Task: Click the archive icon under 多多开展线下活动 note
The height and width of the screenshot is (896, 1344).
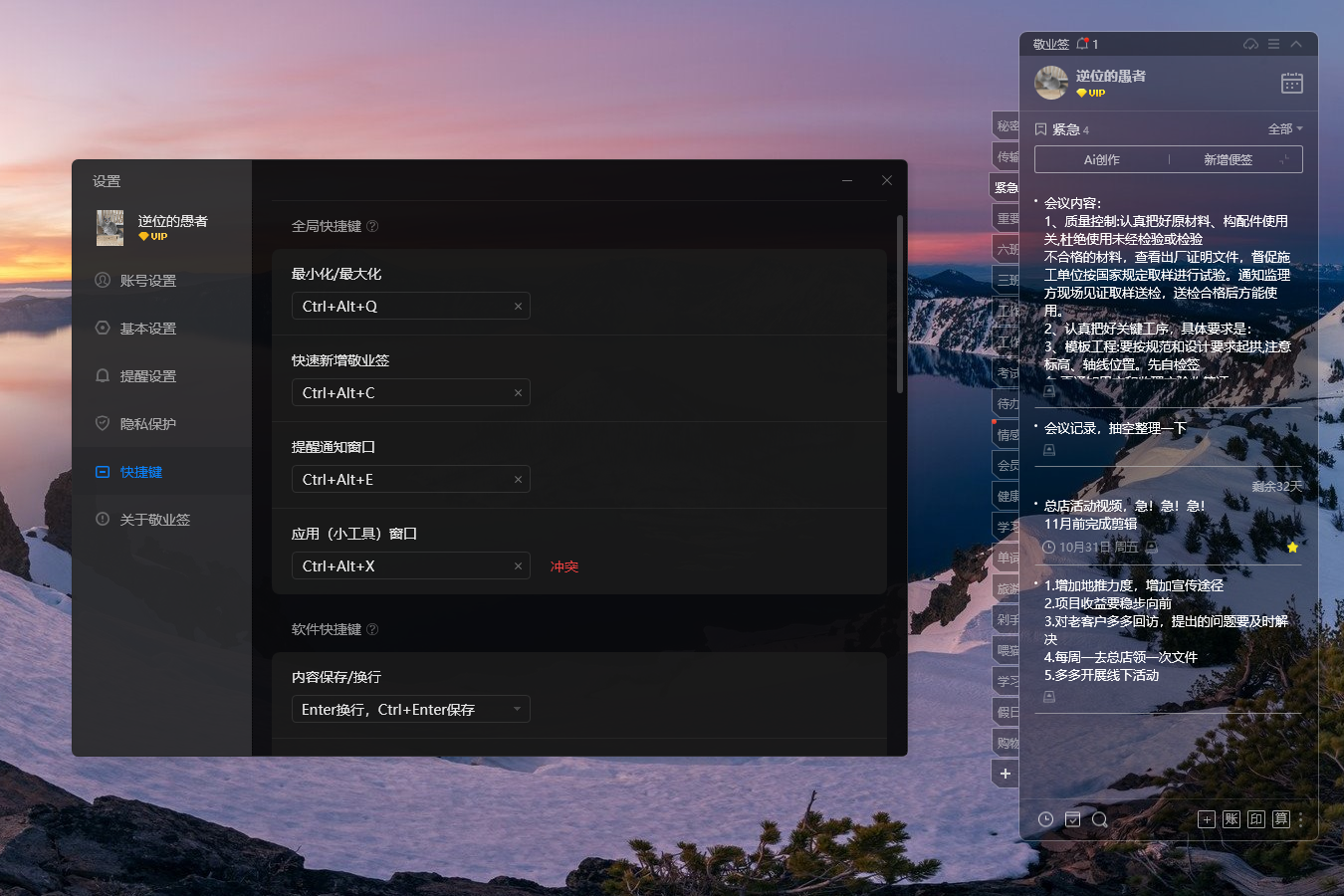Action: pyautogui.click(x=1049, y=697)
